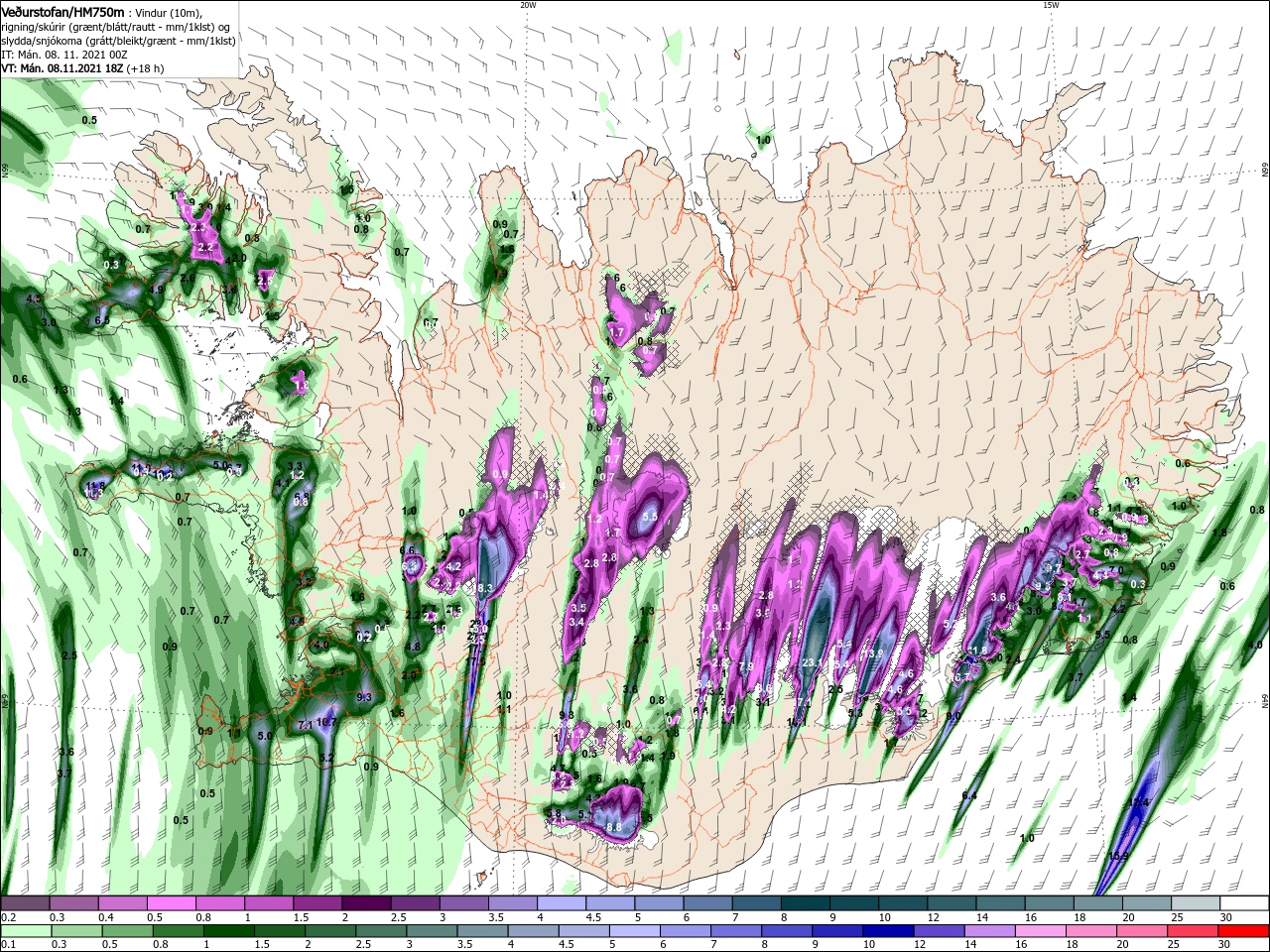Select the darkest green 1–1.5 swatch in lower legend
Viewport: 1270px width, 952px height.
pyautogui.click(x=229, y=930)
